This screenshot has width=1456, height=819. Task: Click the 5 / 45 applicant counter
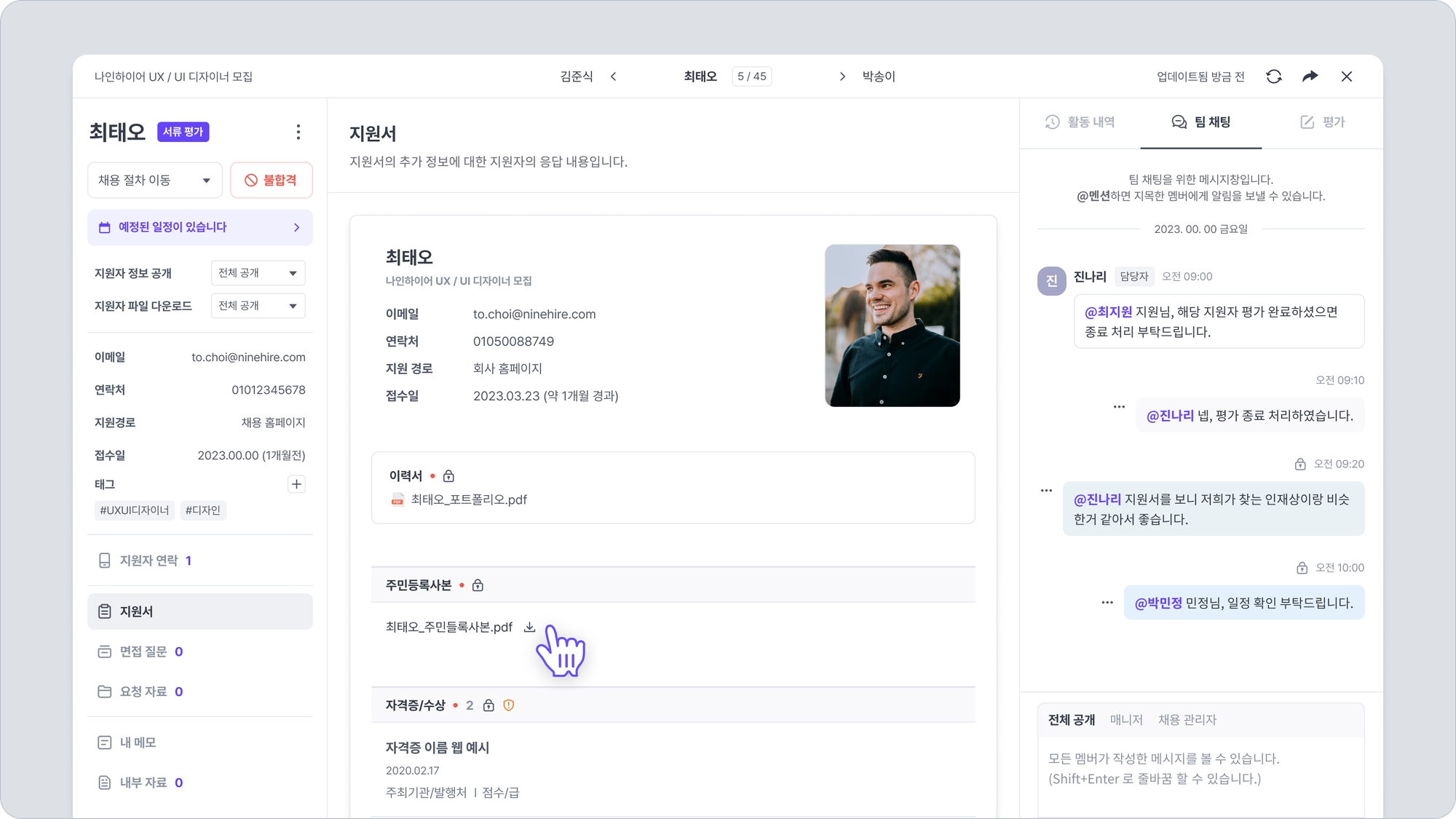coord(752,76)
